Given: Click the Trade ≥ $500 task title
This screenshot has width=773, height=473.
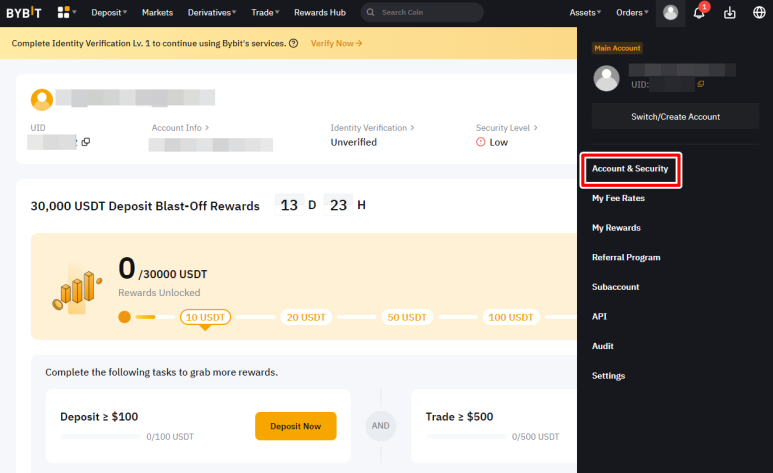Looking at the screenshot, I should coord(459,417).
